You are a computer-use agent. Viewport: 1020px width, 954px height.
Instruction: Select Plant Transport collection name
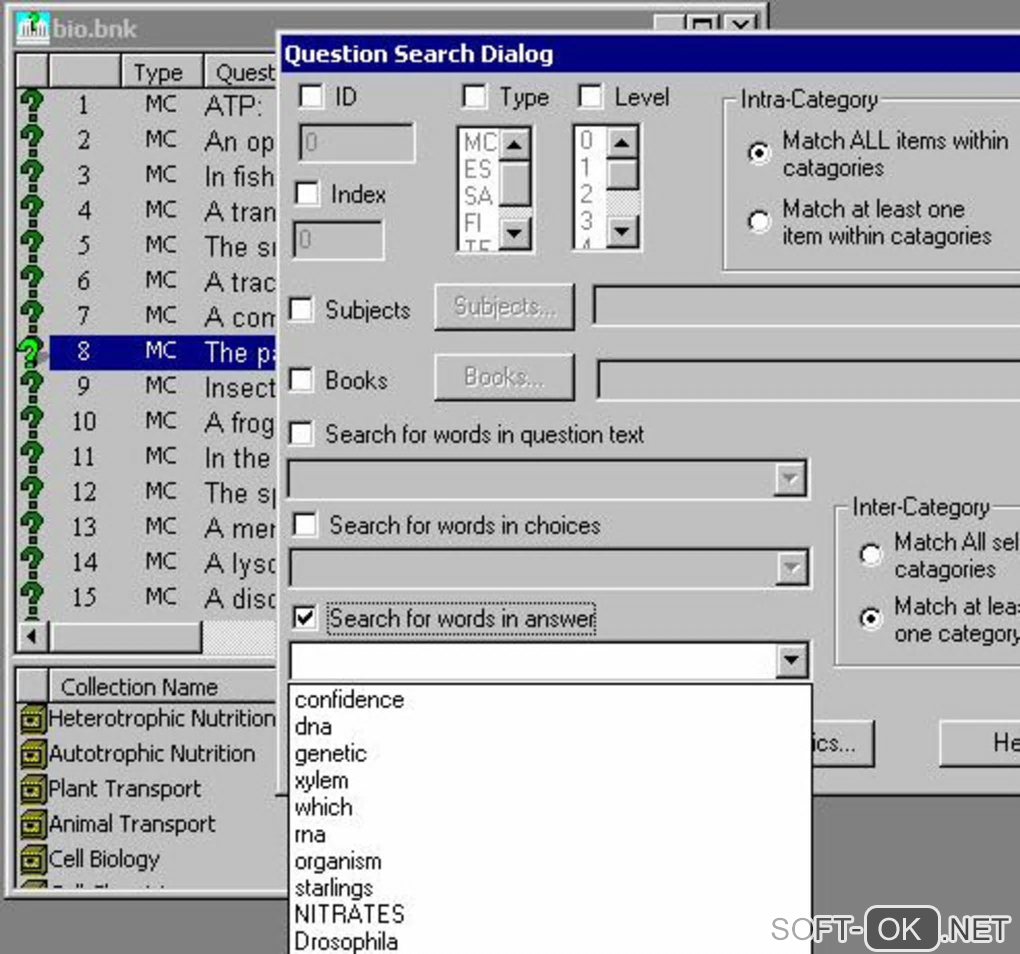point(124,789)
